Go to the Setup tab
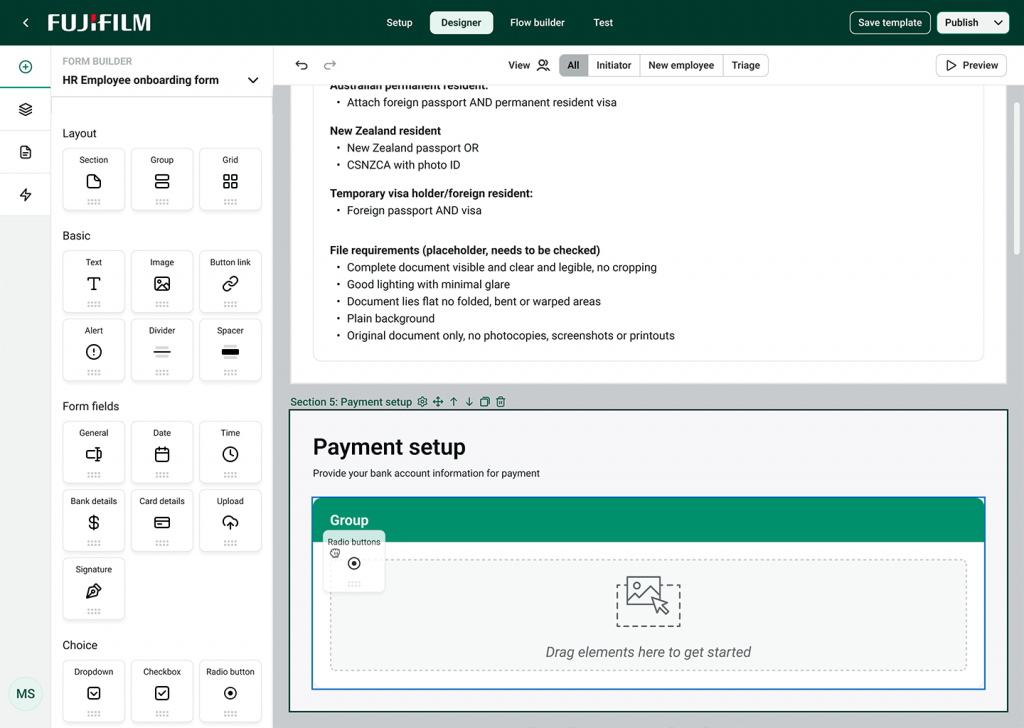The width and height of the screenshot is (1024, 728). point(399,22)
